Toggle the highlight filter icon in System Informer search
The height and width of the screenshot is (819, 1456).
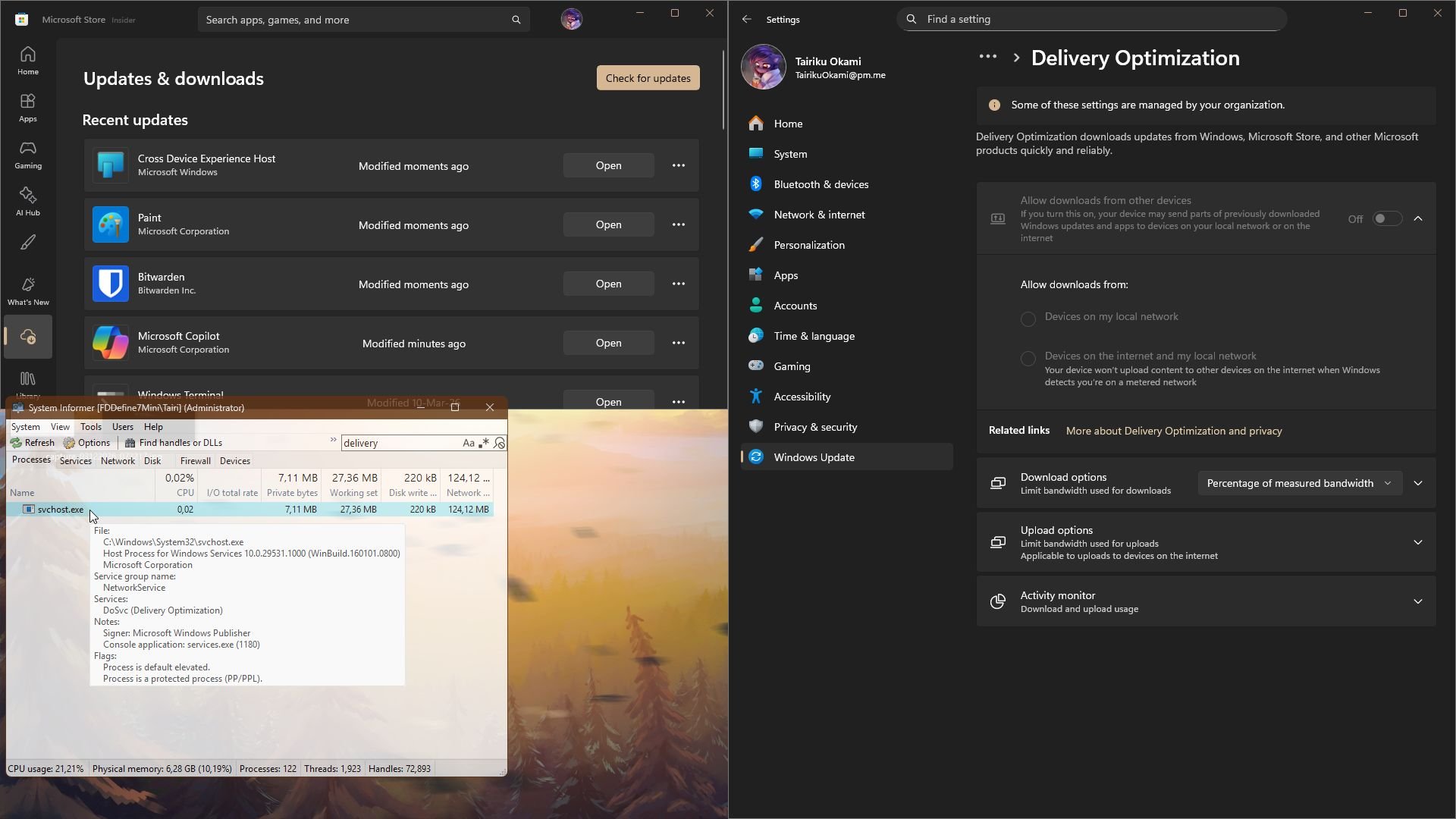pyautogui.click(x=499, y=443)
